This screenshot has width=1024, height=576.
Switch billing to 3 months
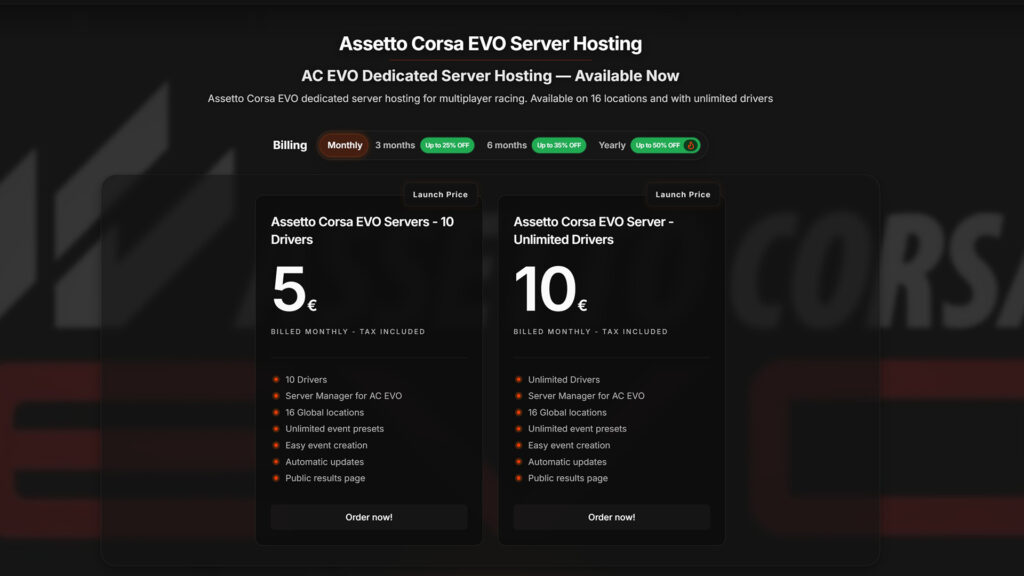click(394, 145)
